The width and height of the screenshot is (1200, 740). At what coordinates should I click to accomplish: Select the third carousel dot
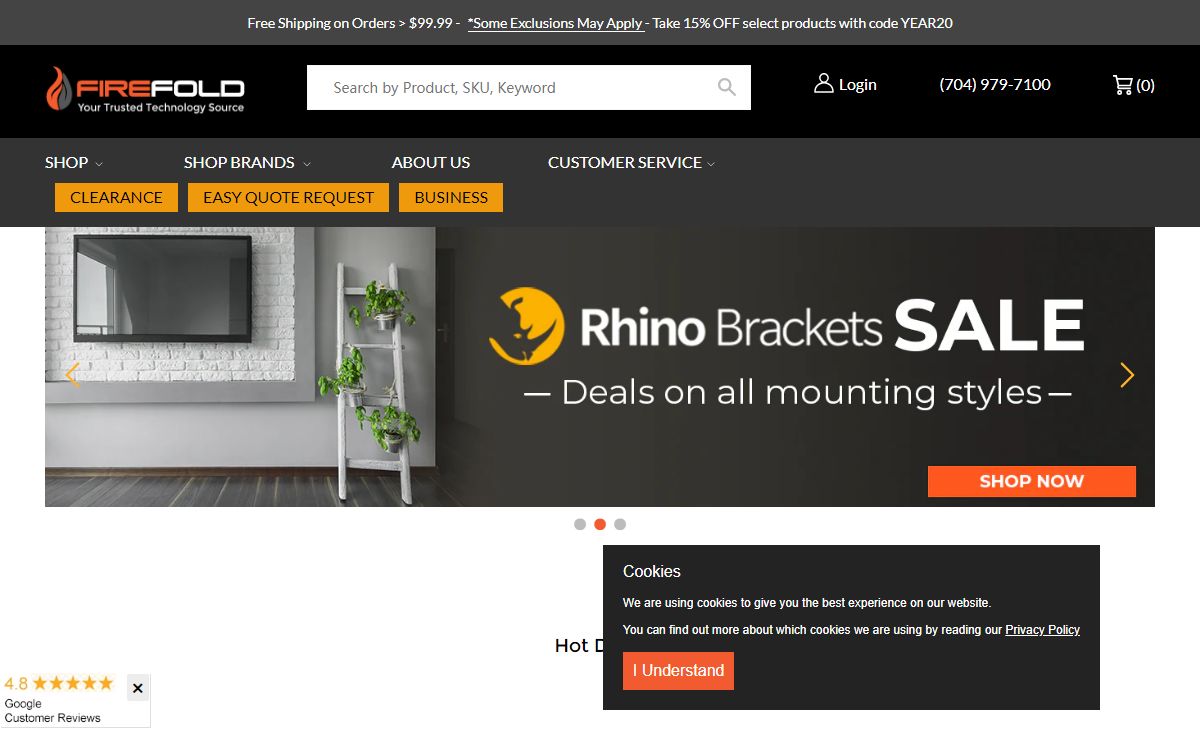click(x=620, y=524)
